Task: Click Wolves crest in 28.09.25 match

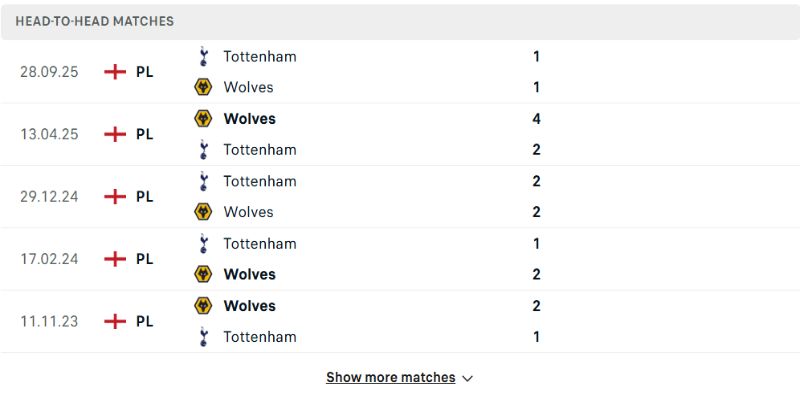Action: pos(203,87)
